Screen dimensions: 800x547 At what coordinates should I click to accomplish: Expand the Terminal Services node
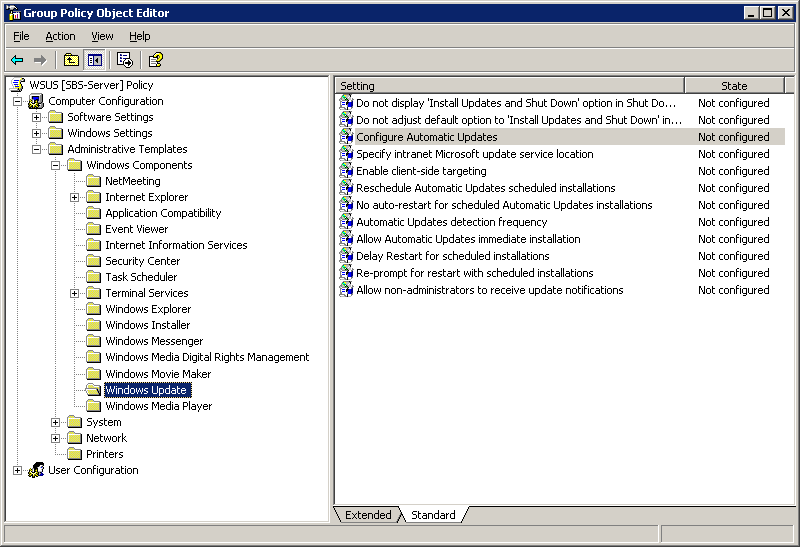click(74, 293)
